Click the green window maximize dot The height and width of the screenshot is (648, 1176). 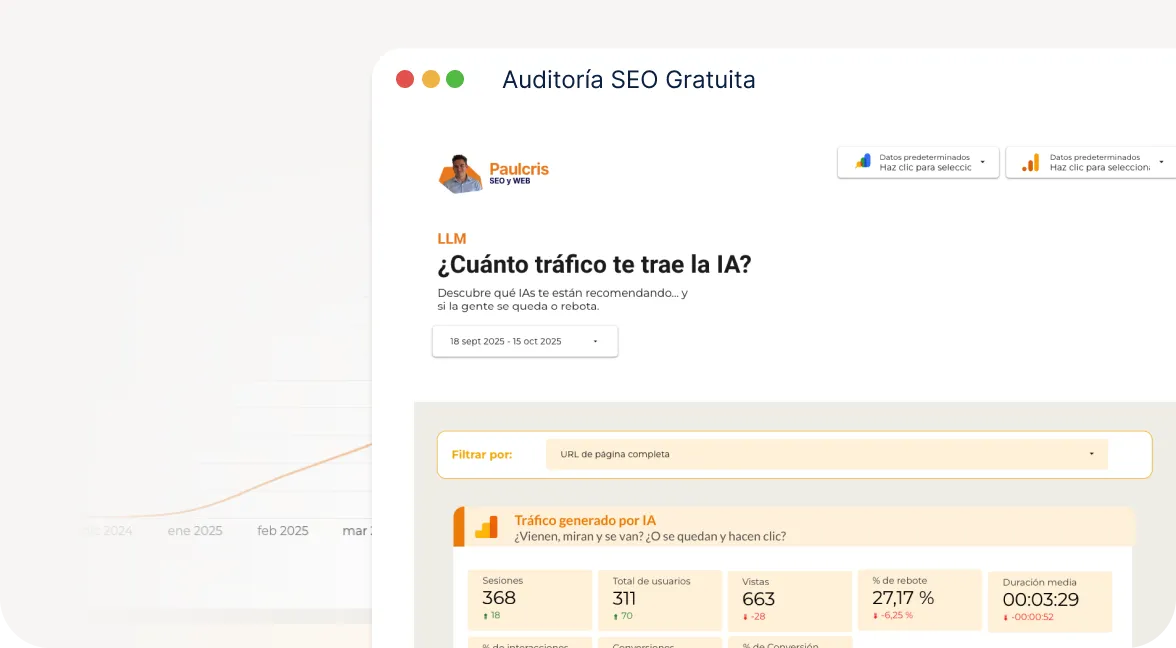pyautogui.click(x=455, y=79)
